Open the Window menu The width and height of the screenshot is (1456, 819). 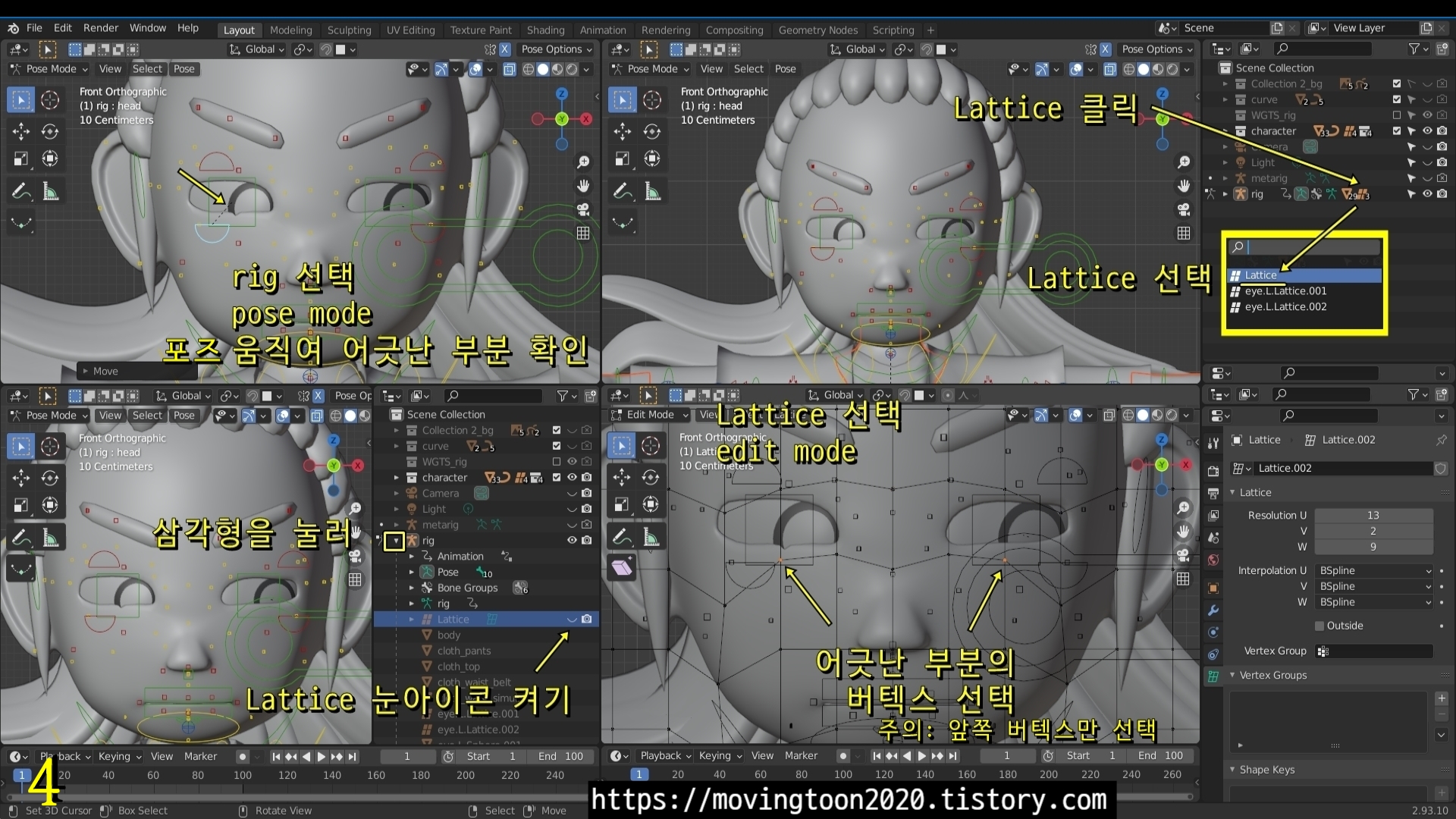pyautogui.click(x=148, y=28)
